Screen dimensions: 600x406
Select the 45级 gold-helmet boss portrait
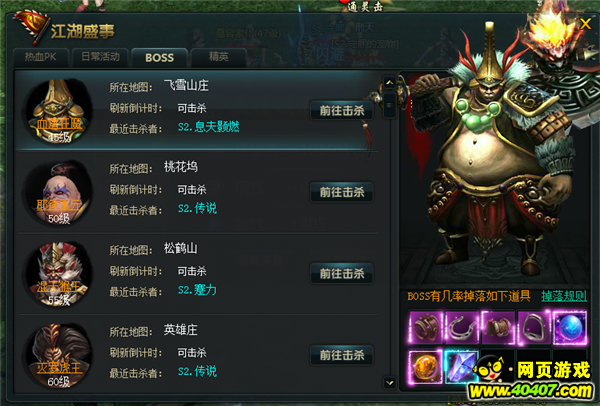[x=59, y=110]
